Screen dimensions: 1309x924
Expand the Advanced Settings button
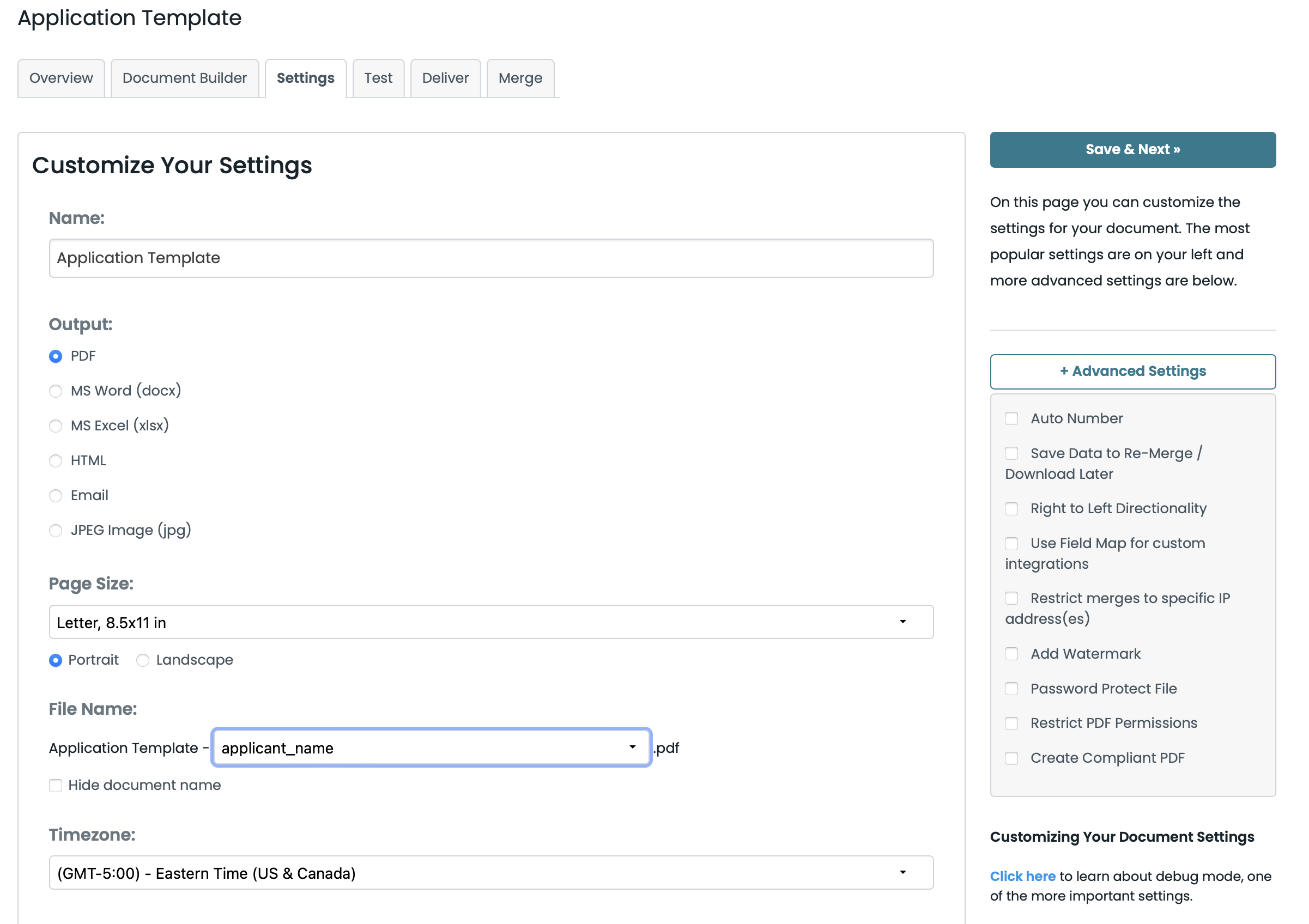click(x=1132, y=372)
